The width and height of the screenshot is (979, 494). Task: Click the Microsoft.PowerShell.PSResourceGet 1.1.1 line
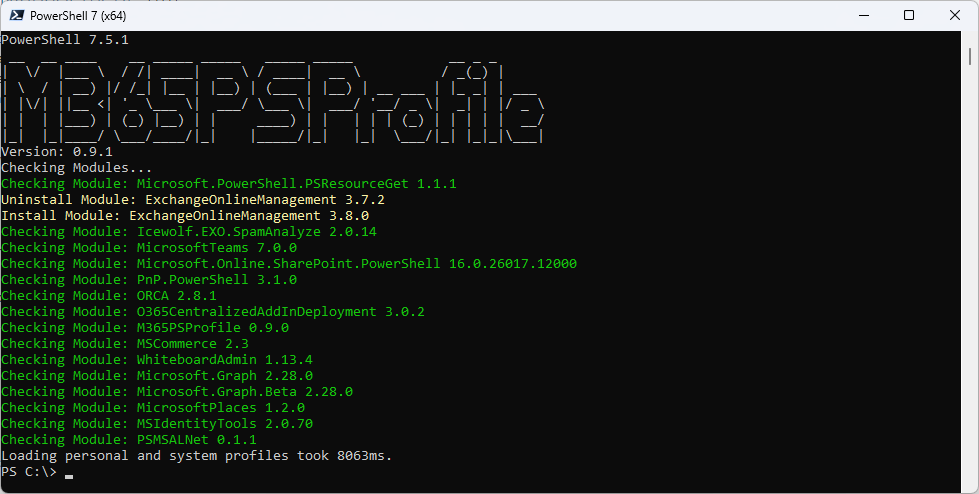(x=229, y=184)
